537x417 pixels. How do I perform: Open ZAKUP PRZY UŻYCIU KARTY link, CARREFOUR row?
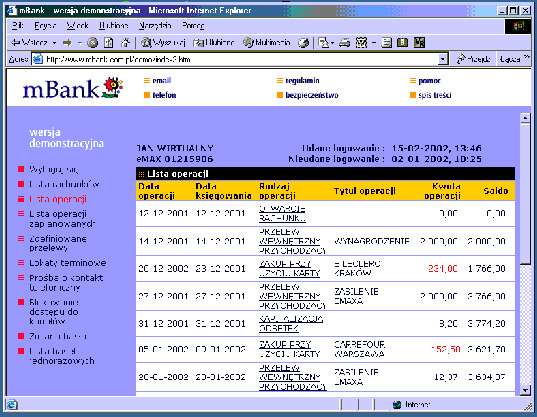(289, 349)
